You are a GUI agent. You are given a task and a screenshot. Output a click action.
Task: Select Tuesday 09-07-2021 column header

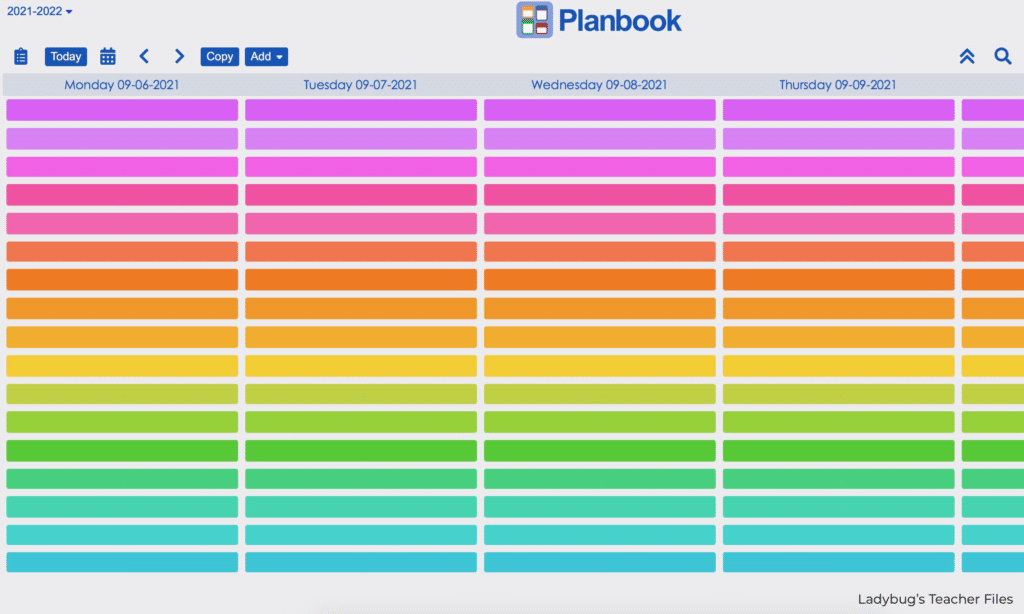(360, 85)
